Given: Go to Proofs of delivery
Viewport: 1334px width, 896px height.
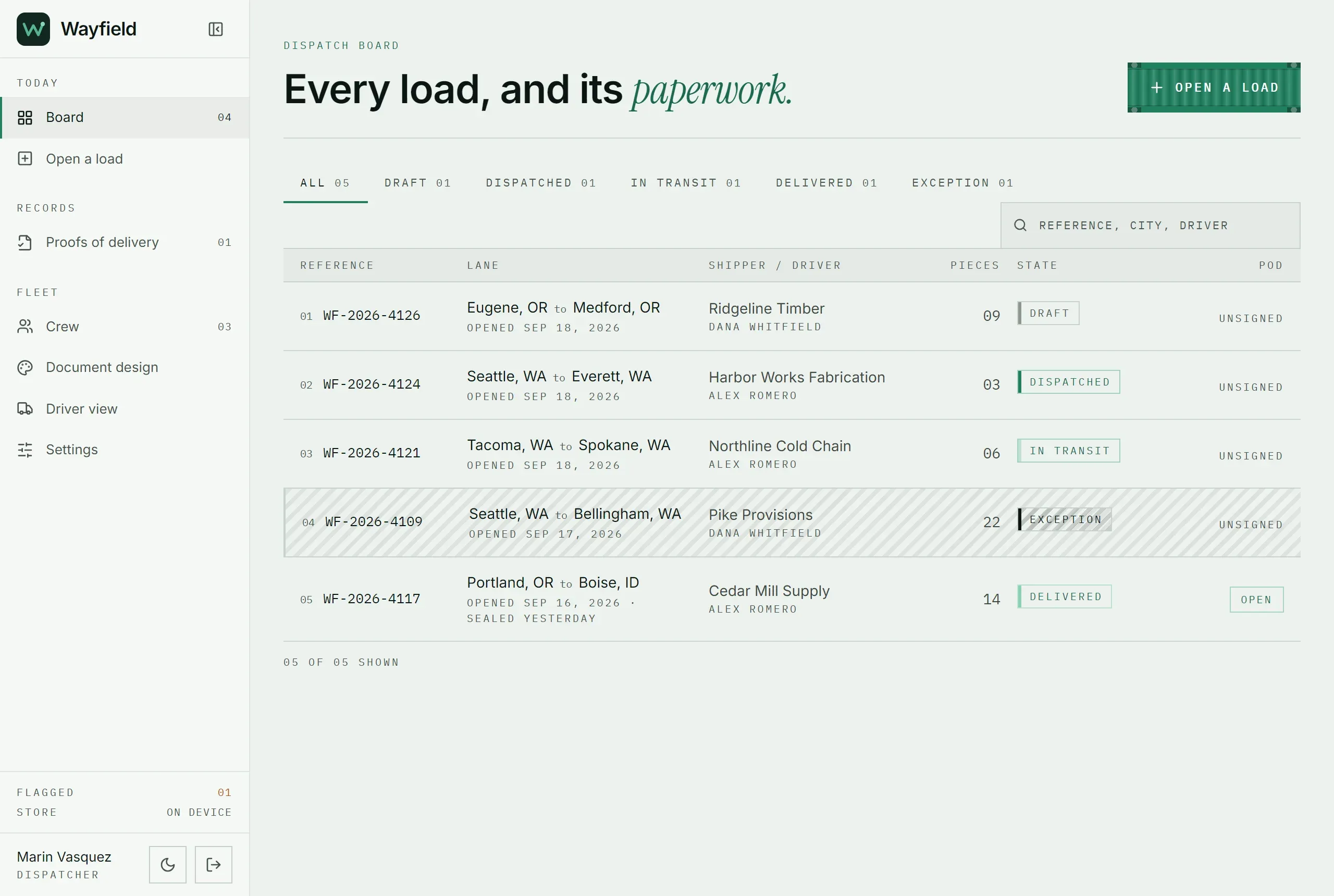Looking at the screenshot, I should pos(125,242).
